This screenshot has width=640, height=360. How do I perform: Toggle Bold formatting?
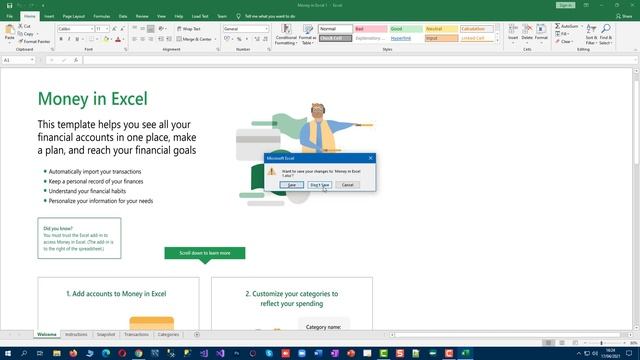(x=61, y=39)
